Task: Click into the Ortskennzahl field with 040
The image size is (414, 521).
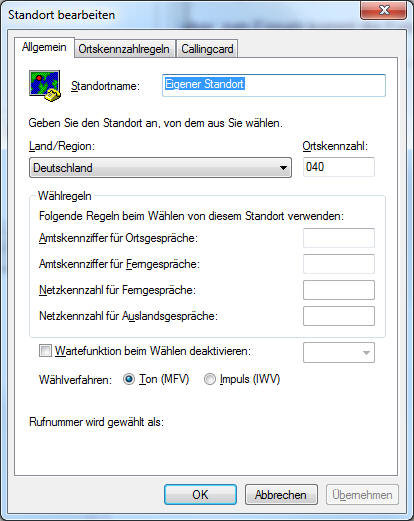Action: (339, 167)
